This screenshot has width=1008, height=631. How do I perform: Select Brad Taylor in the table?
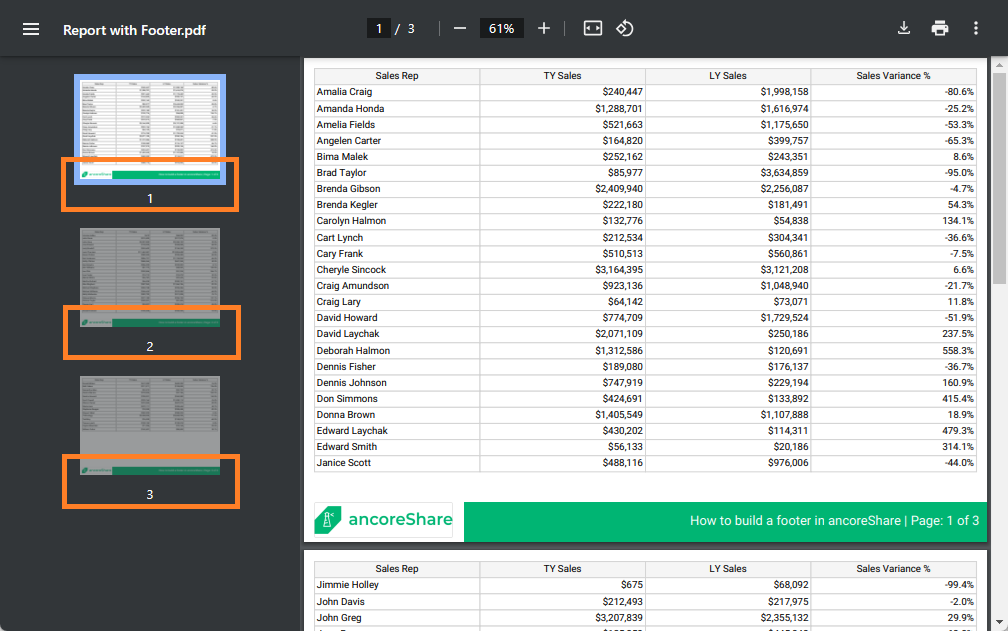341,173
